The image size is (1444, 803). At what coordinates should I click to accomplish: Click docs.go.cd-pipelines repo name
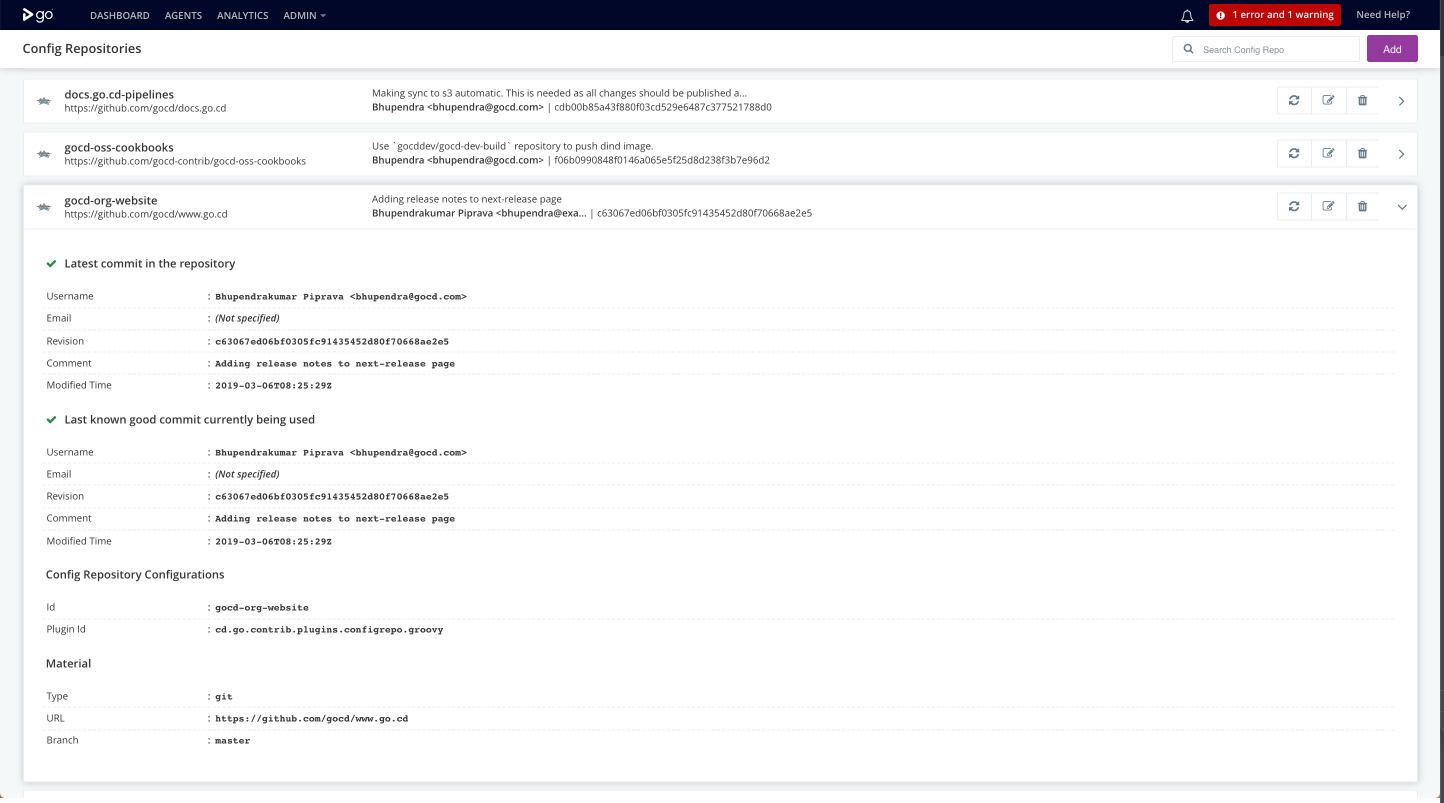pyautogui.click(x=119, y=94)
